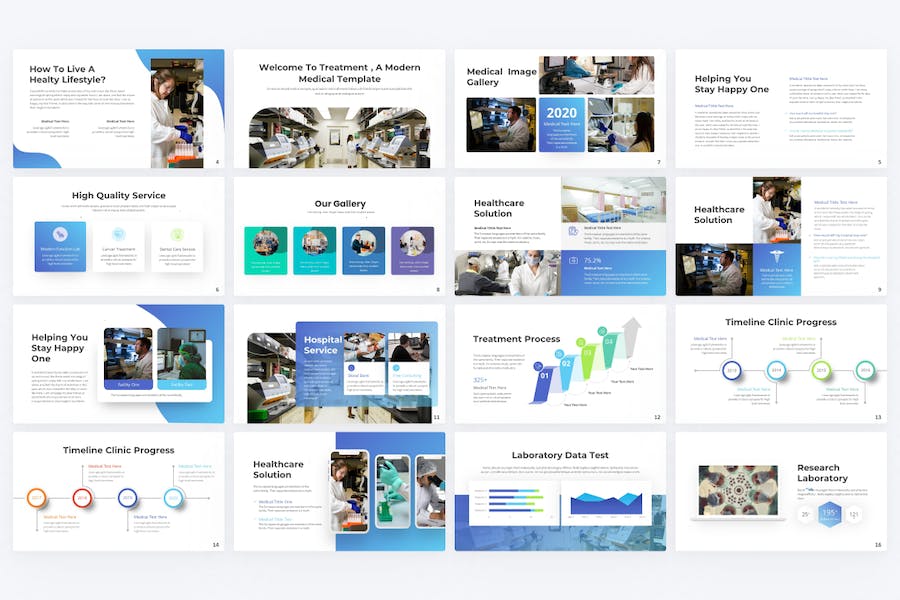Open the Laboratory Data Test slide
The image size is (900, 600).
tap(560, 491)
